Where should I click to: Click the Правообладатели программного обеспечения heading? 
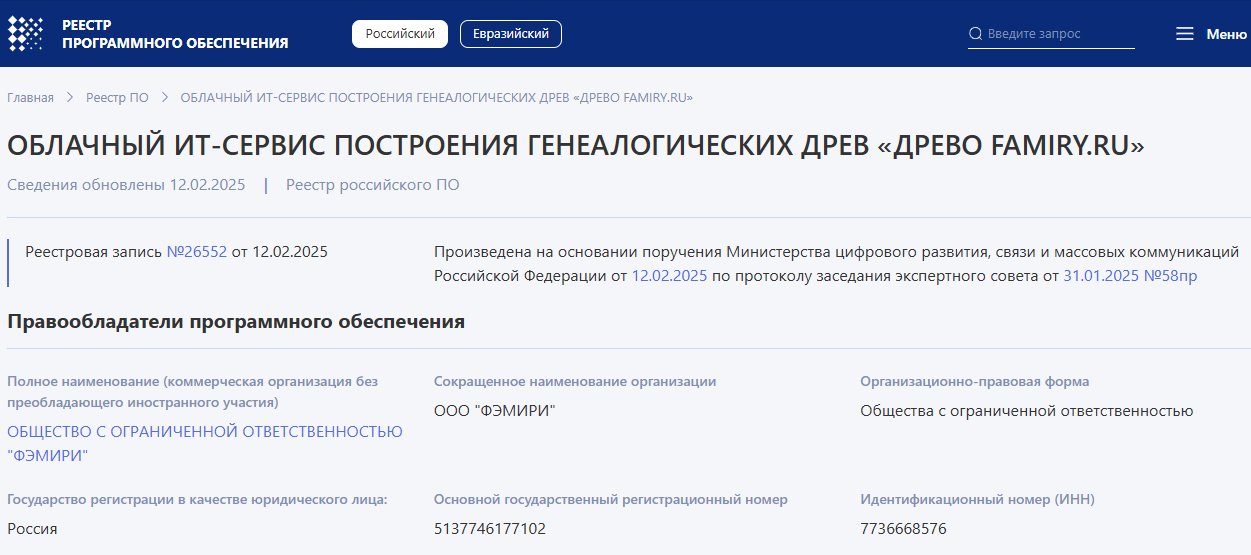pyautogui.click(x=236, y=322)
